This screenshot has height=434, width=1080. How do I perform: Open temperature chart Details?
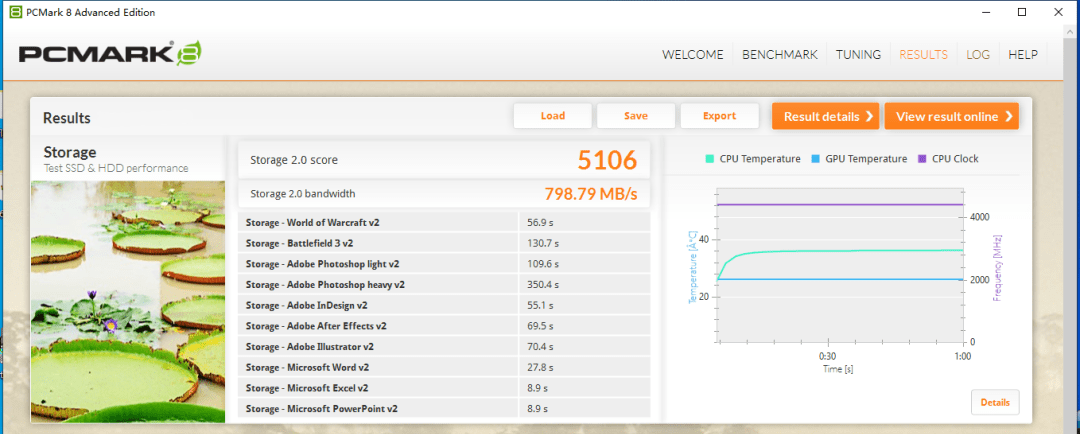(x=995, y=402)
